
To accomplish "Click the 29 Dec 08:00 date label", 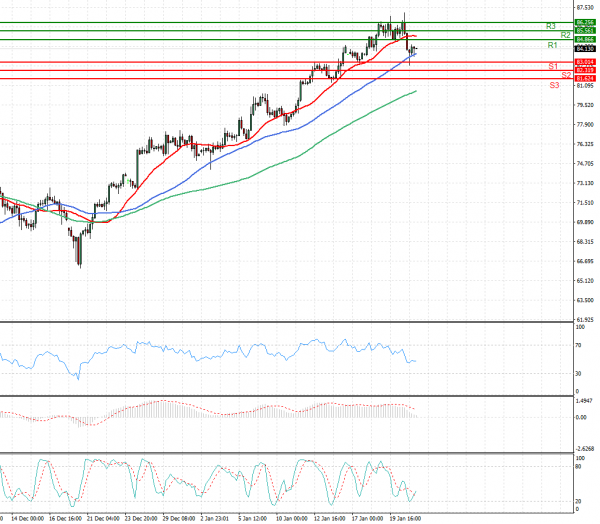I will pyautogui.click(x=179, y=519).
